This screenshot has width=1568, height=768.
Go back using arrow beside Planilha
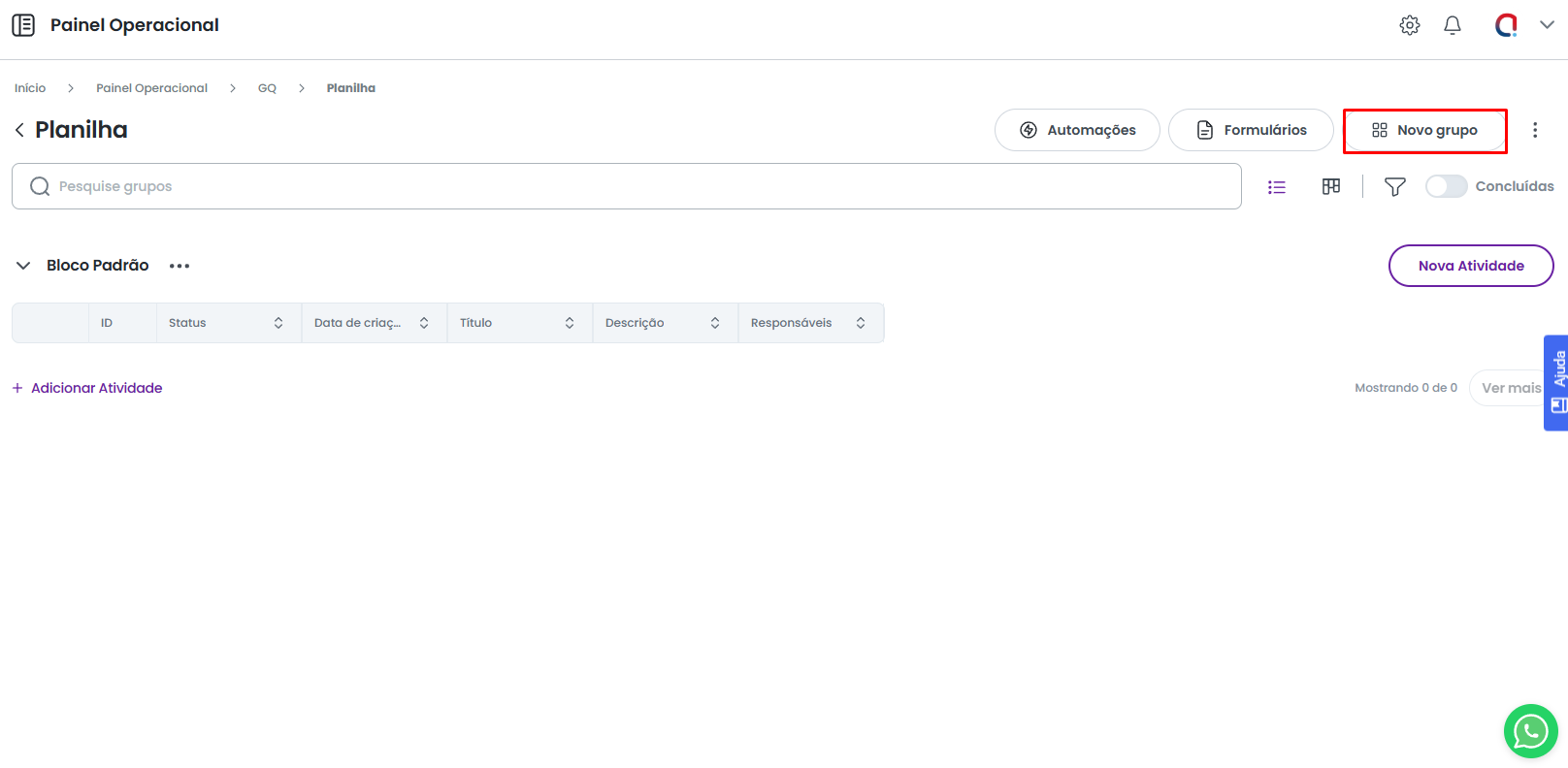19,130
